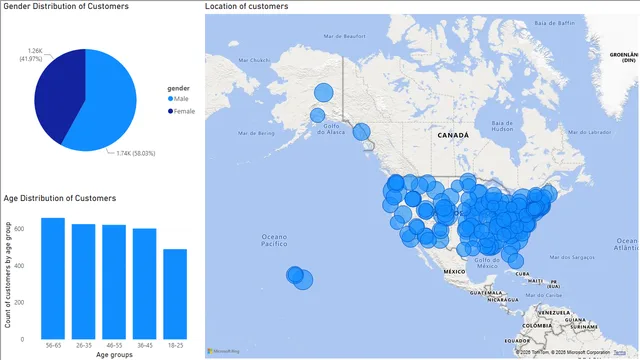Image resolution: width=640 pixels, height=360 pixels.
Task: Click the Mar do Caribe label
Action: (x=543, y=295)
